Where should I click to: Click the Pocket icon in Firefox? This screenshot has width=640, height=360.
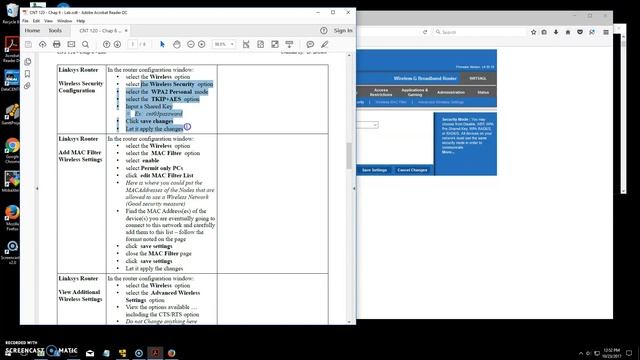(x=580, y=32)
